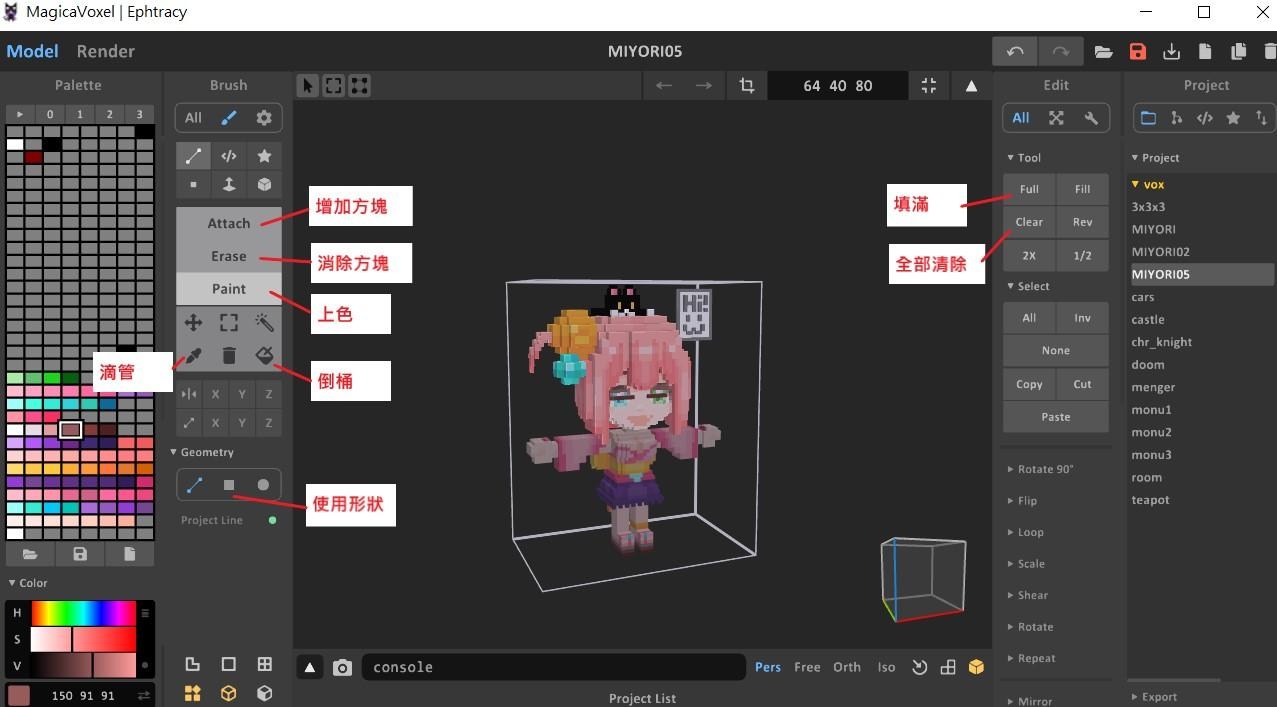Click the rainbow hue slider bar
Viewport: 1277px width, 707px height.
coord(83,613)
